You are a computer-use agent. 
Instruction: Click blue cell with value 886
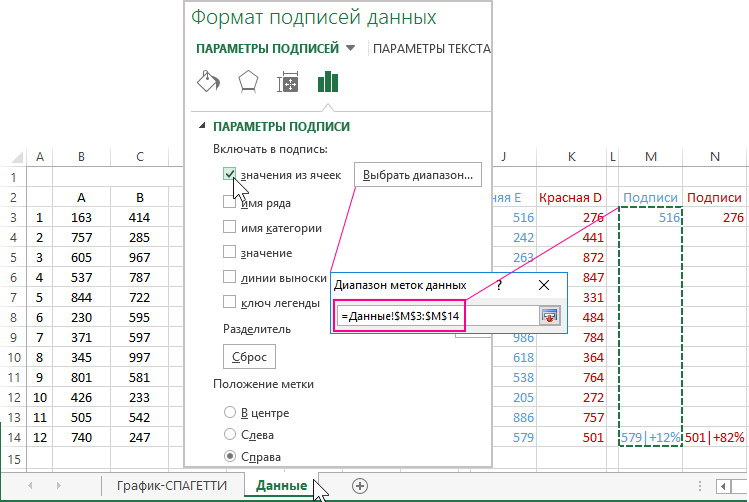coord(515,417)
